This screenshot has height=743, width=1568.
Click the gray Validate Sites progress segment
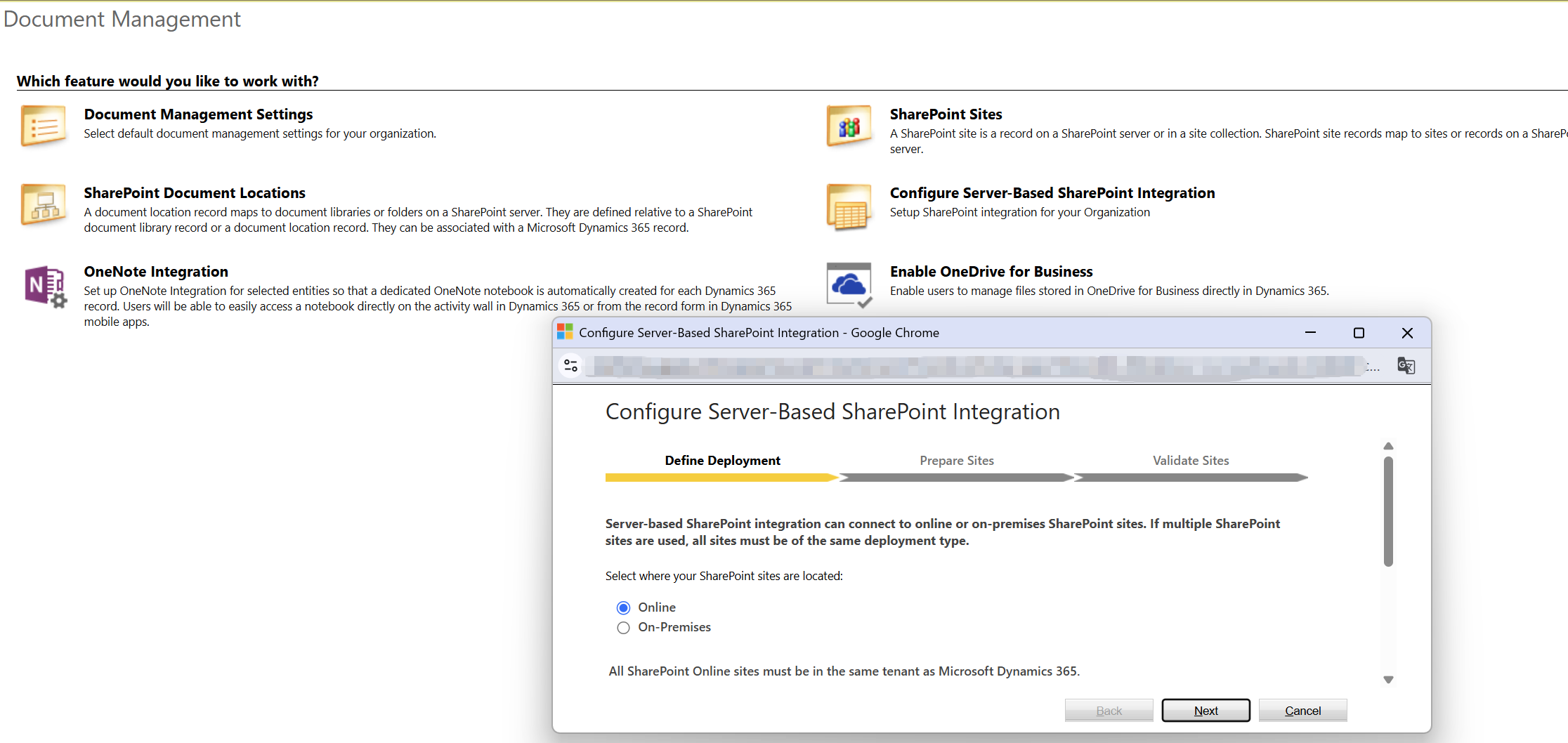pos(1191,478)
